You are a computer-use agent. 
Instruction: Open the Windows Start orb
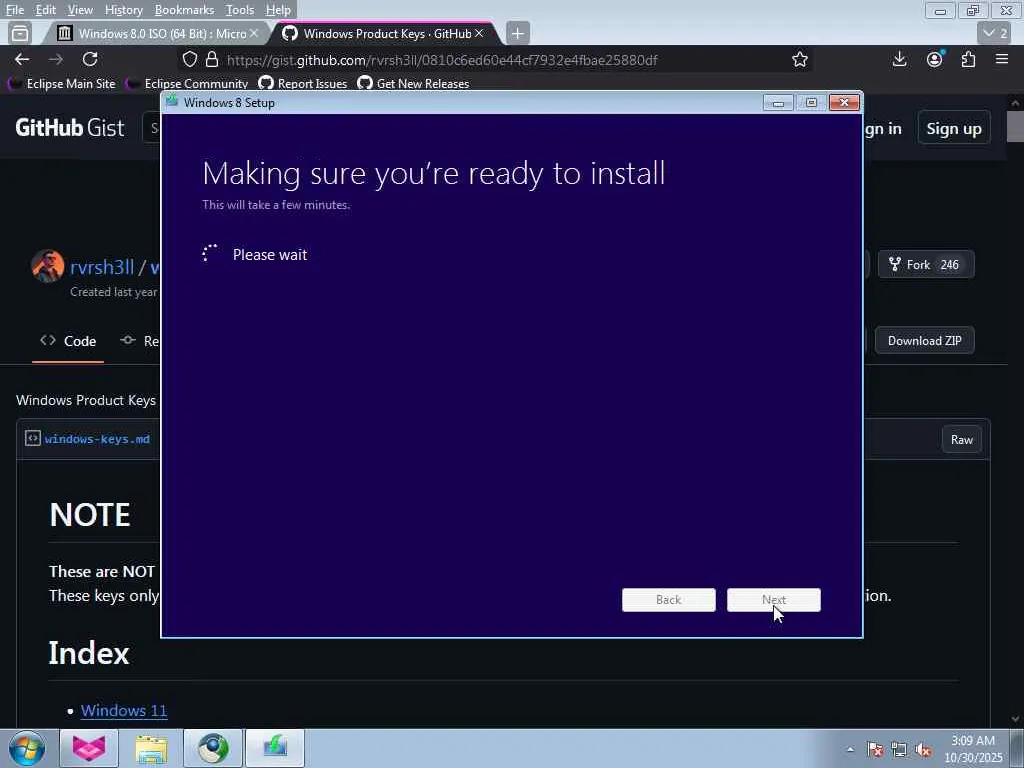[27, 748]
